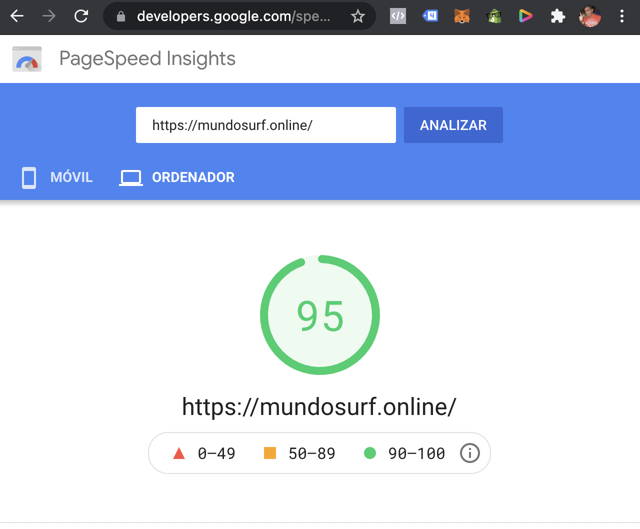Bookmark this page with the star icon
Screen dimensions: 640x529
click(358, 16)
